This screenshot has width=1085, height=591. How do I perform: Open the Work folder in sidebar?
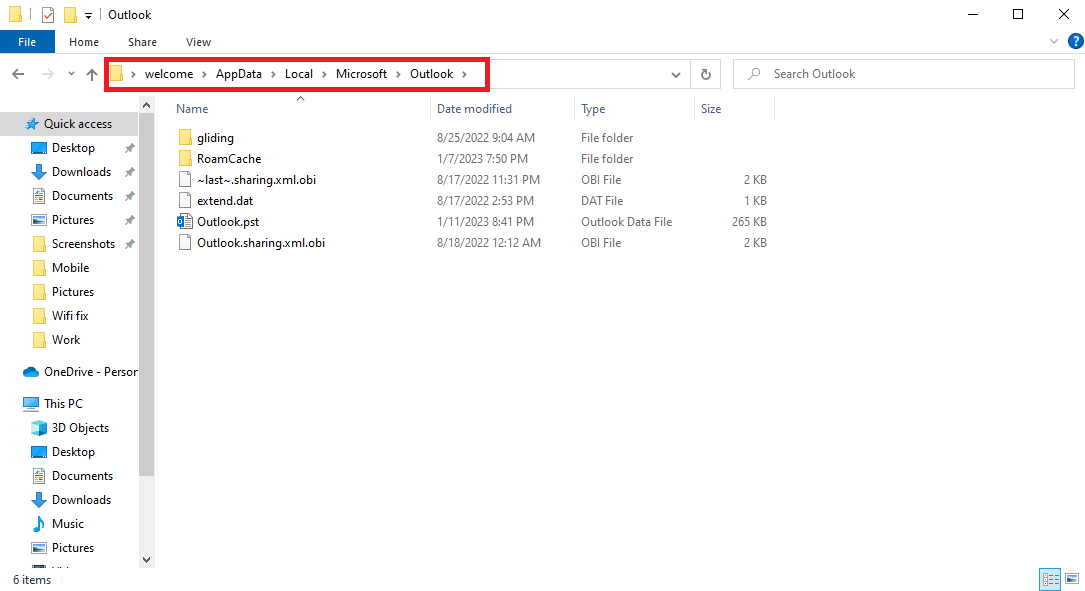pyautogui.click(x=66, y=340)
